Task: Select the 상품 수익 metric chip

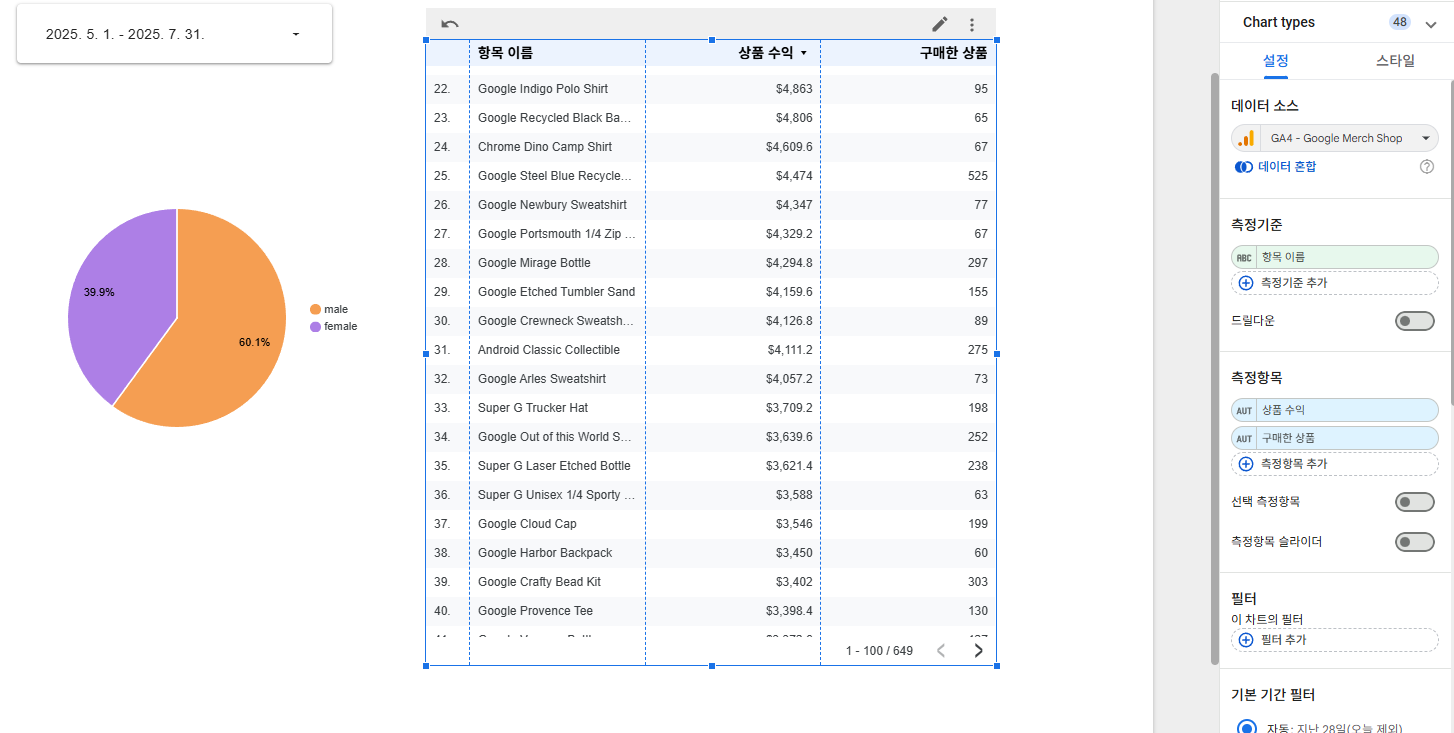Action: point(1335,410)
